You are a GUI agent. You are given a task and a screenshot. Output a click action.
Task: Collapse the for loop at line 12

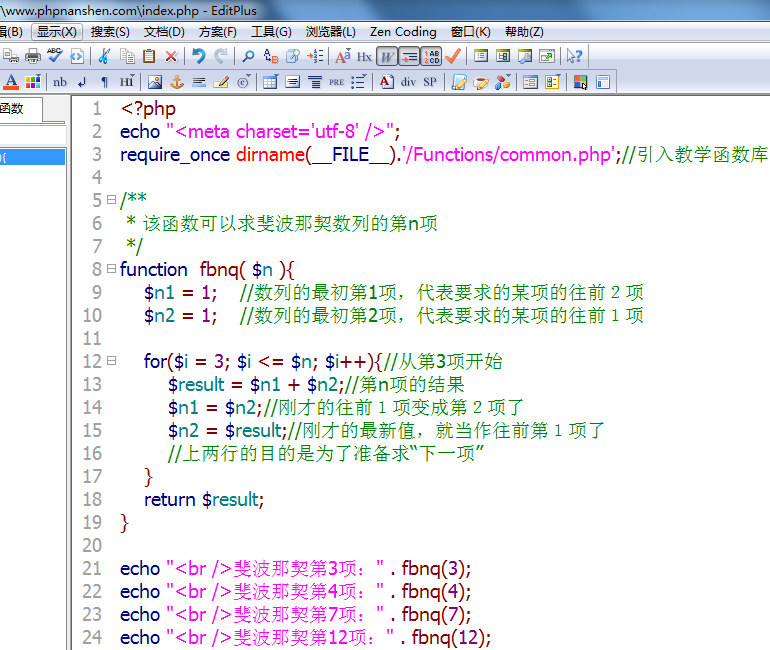(111, 361)
